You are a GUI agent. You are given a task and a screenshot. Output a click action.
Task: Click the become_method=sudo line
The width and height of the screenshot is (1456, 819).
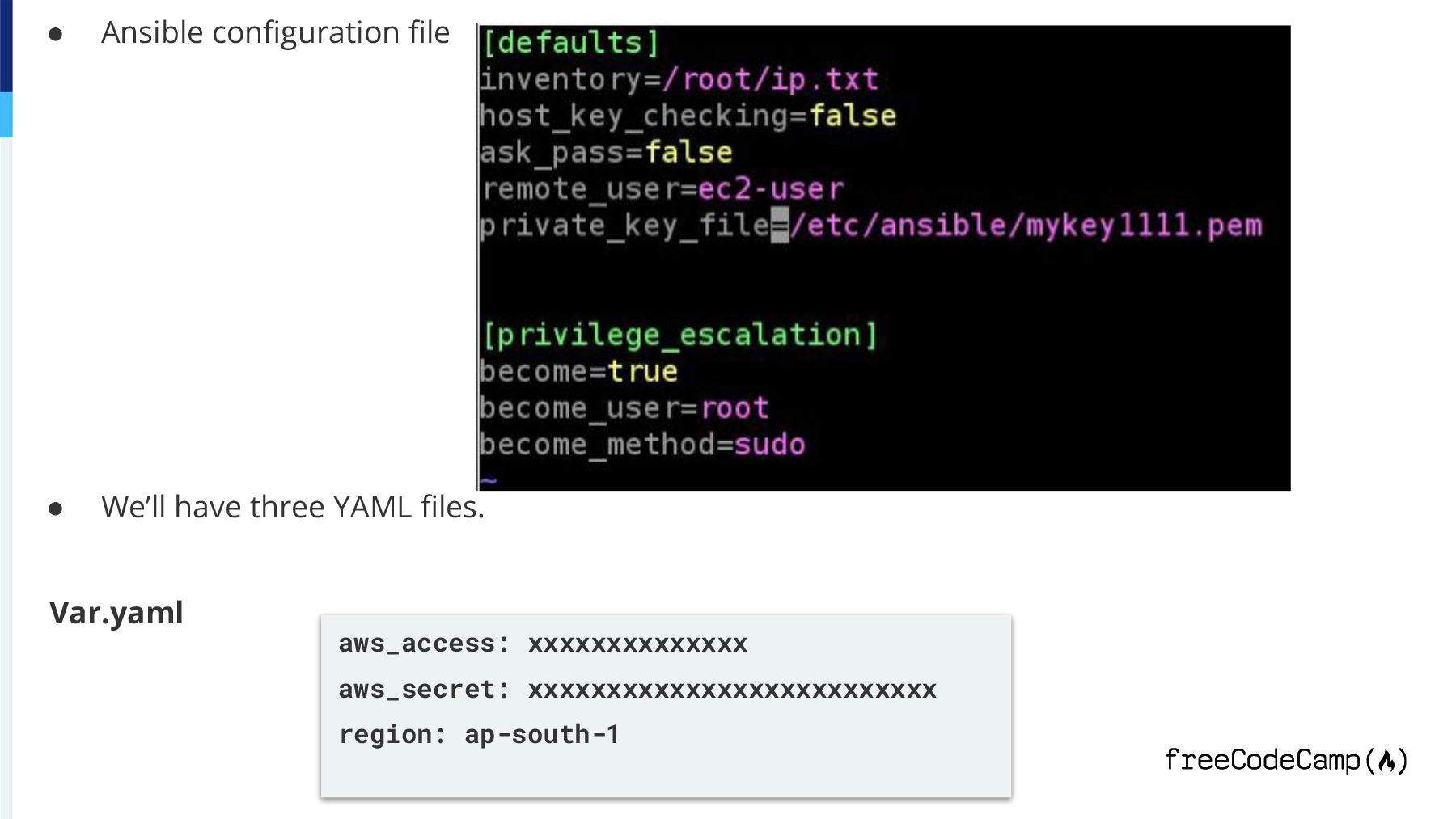(x=643, y=444)
